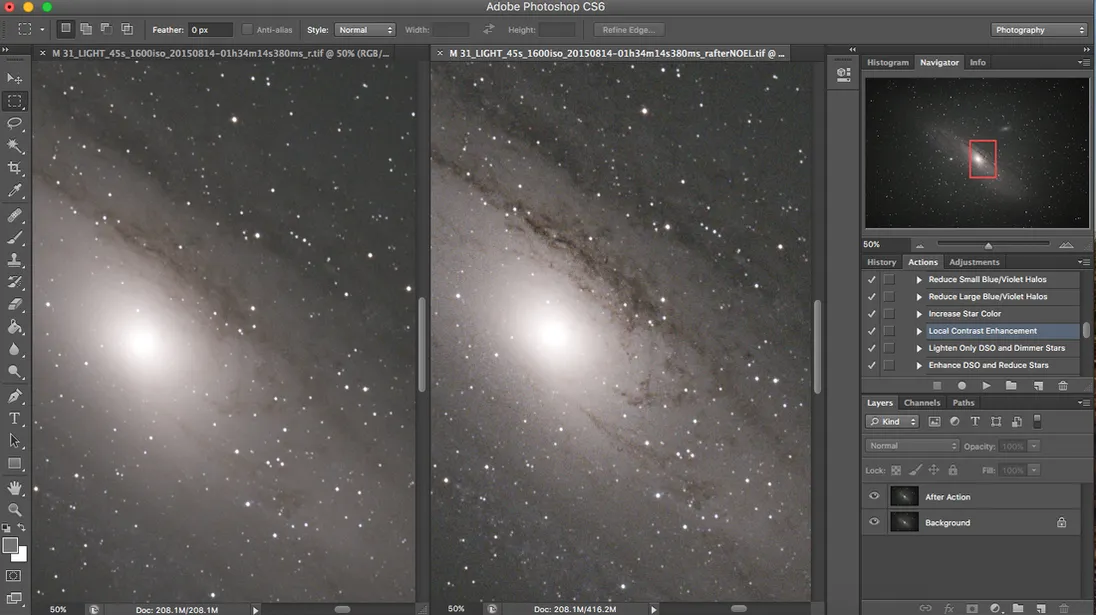This screenshot has height=615, width=1096.
Task: Select the Magic Wand tool
Action: click(14, 146)
